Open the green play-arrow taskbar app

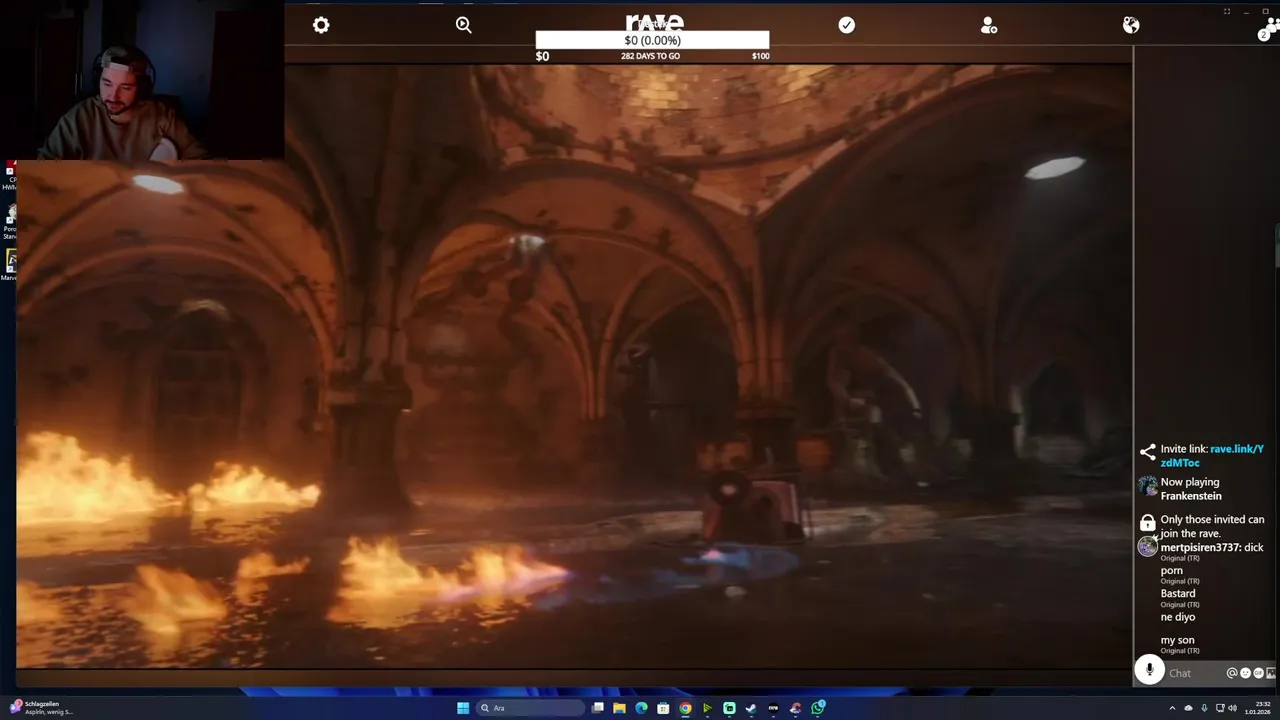point(707,708)
